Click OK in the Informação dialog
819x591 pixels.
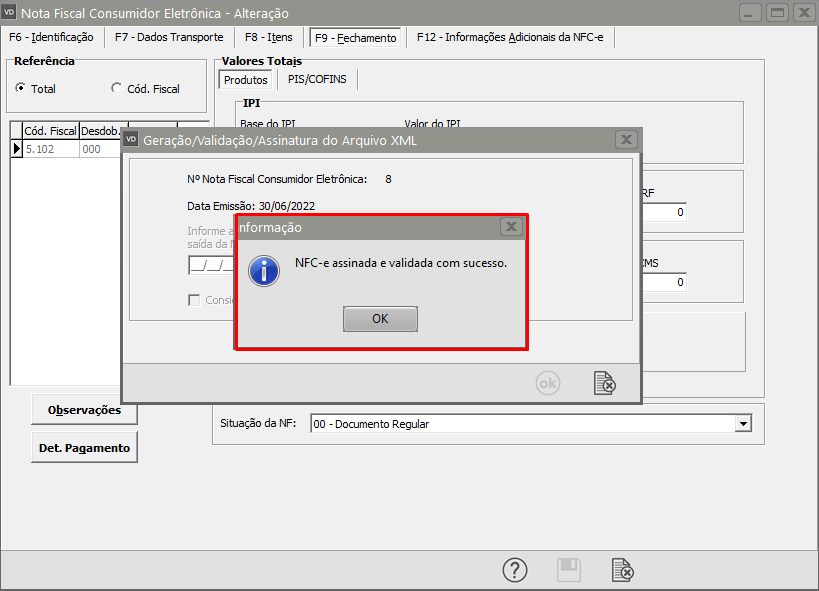[380, 319]
